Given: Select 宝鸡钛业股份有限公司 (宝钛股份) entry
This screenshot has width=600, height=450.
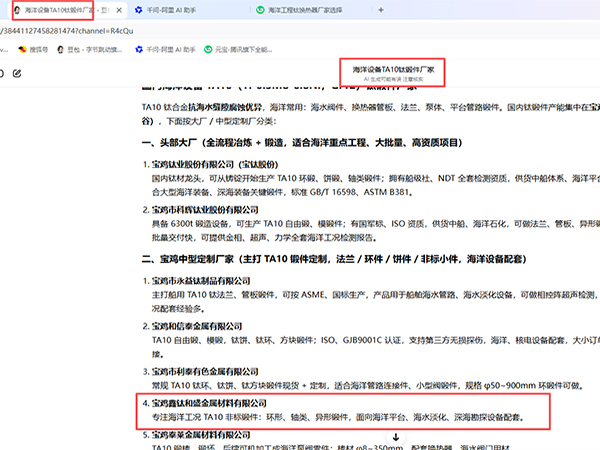Looking at the screenshot, I should coord(215,165).
